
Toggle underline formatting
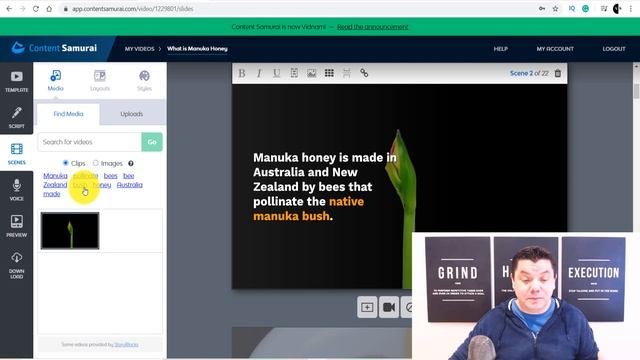click(276, 73)
